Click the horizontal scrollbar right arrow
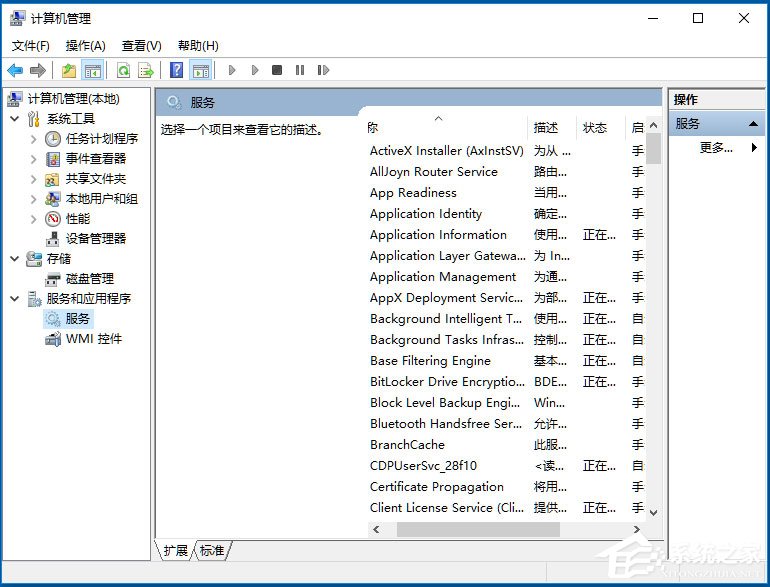This screenshot has height=587, width=770. point(637,529)
